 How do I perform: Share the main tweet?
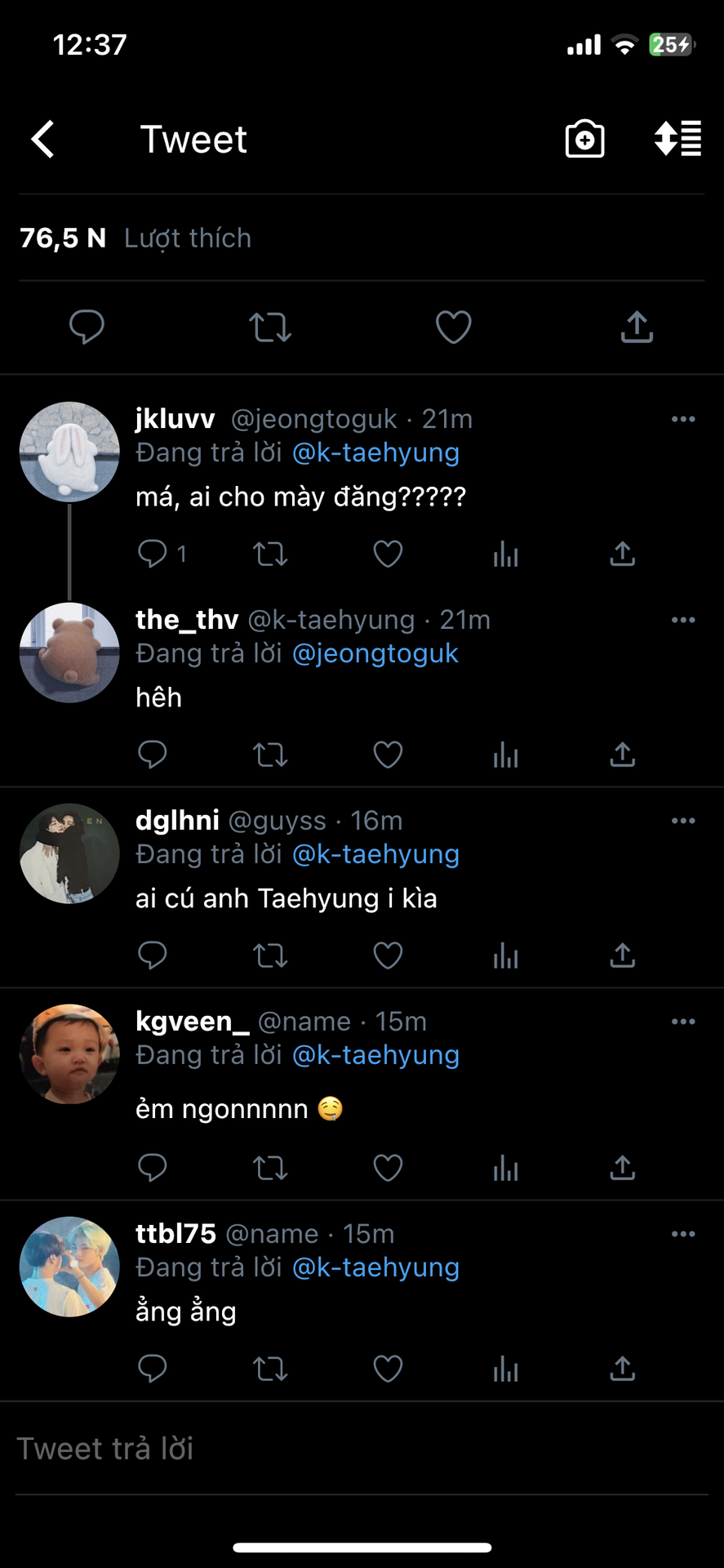[x=637, y=327]
